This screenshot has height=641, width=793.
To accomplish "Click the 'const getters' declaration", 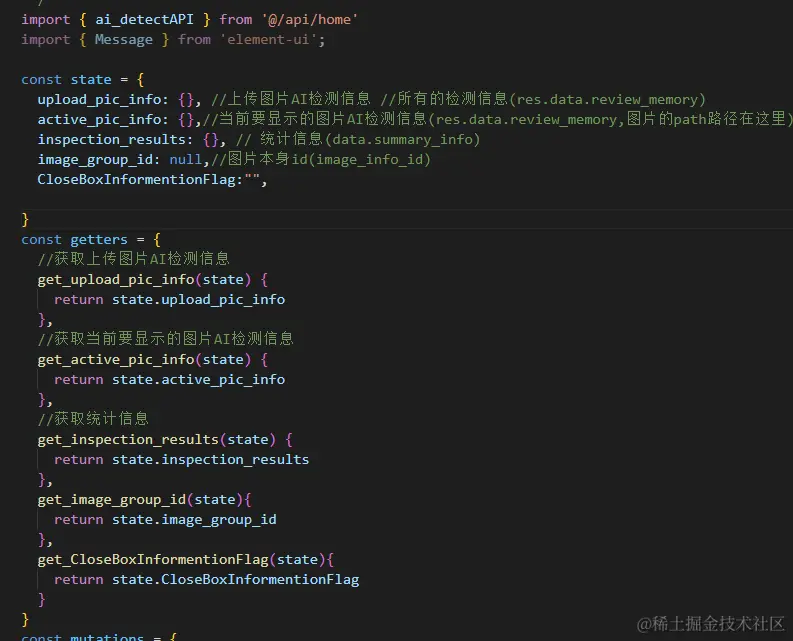I will pyautogui.click(x=74, y=239).
